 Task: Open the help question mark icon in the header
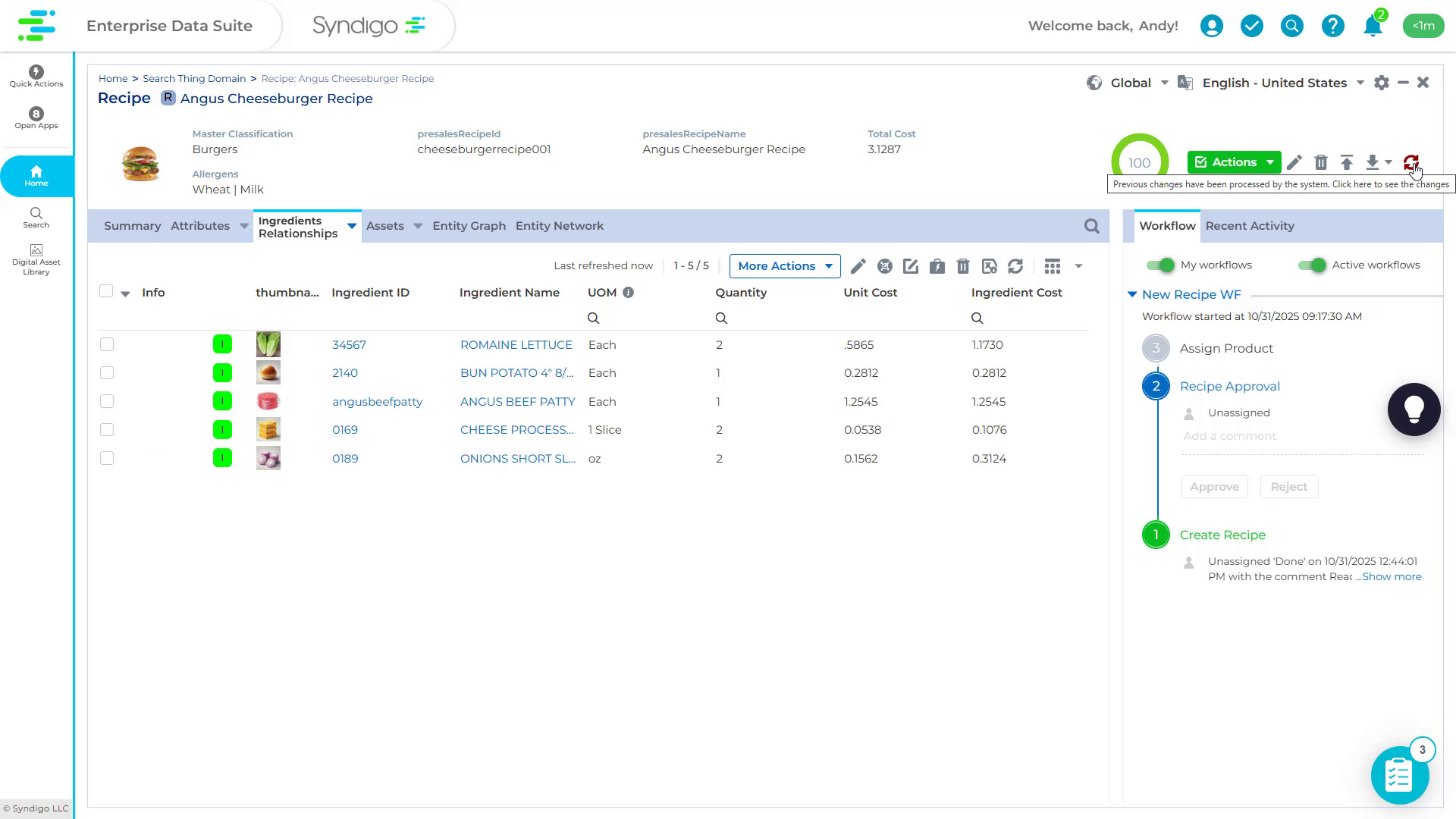(x=1332, y=25)
